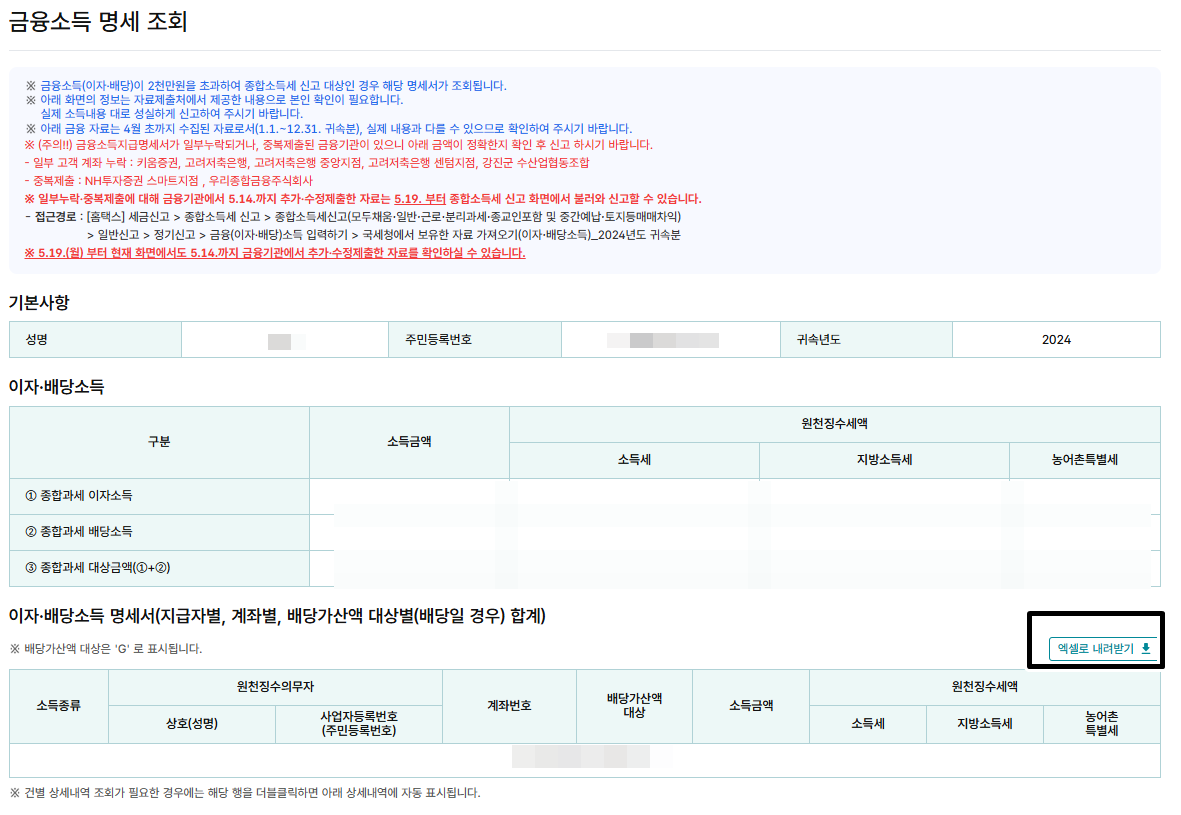The width and height of the screenshot is (1181, 815).
Task: Click the red underlined 5.19.(월) 부터 notice
Action: (x=275, y=253)
